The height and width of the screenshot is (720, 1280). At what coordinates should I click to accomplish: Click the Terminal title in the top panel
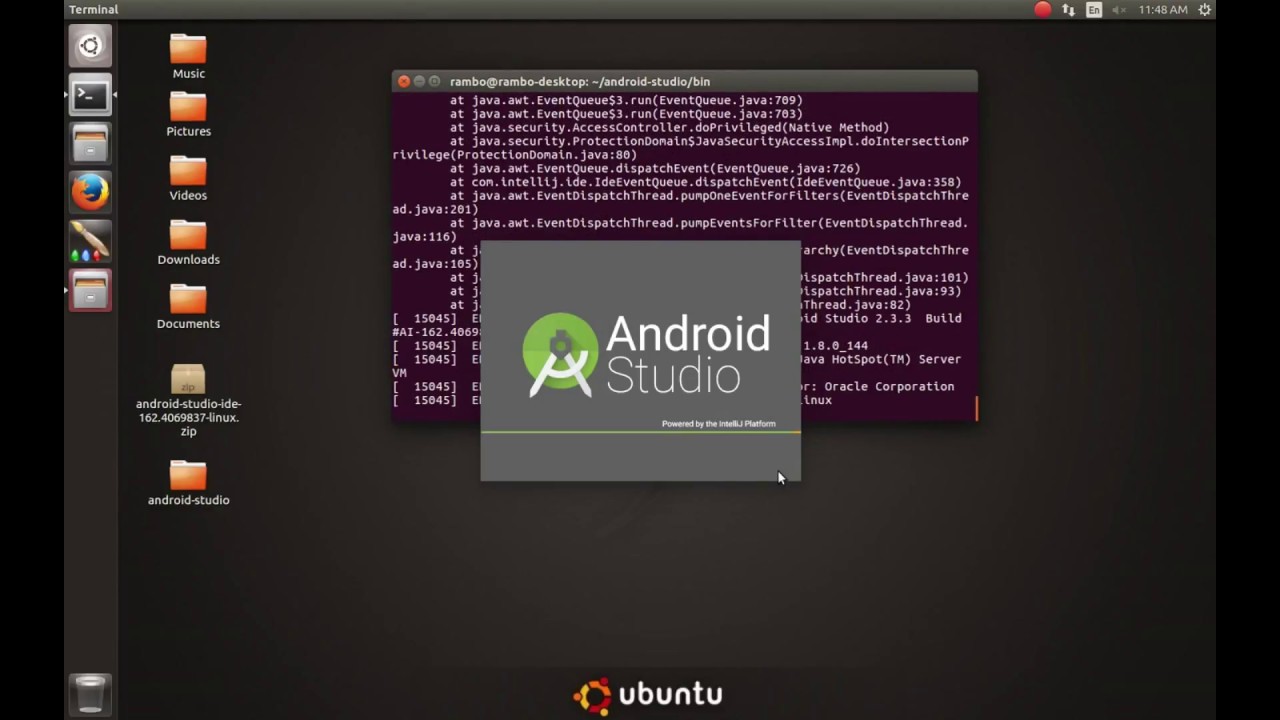(94, 9)
